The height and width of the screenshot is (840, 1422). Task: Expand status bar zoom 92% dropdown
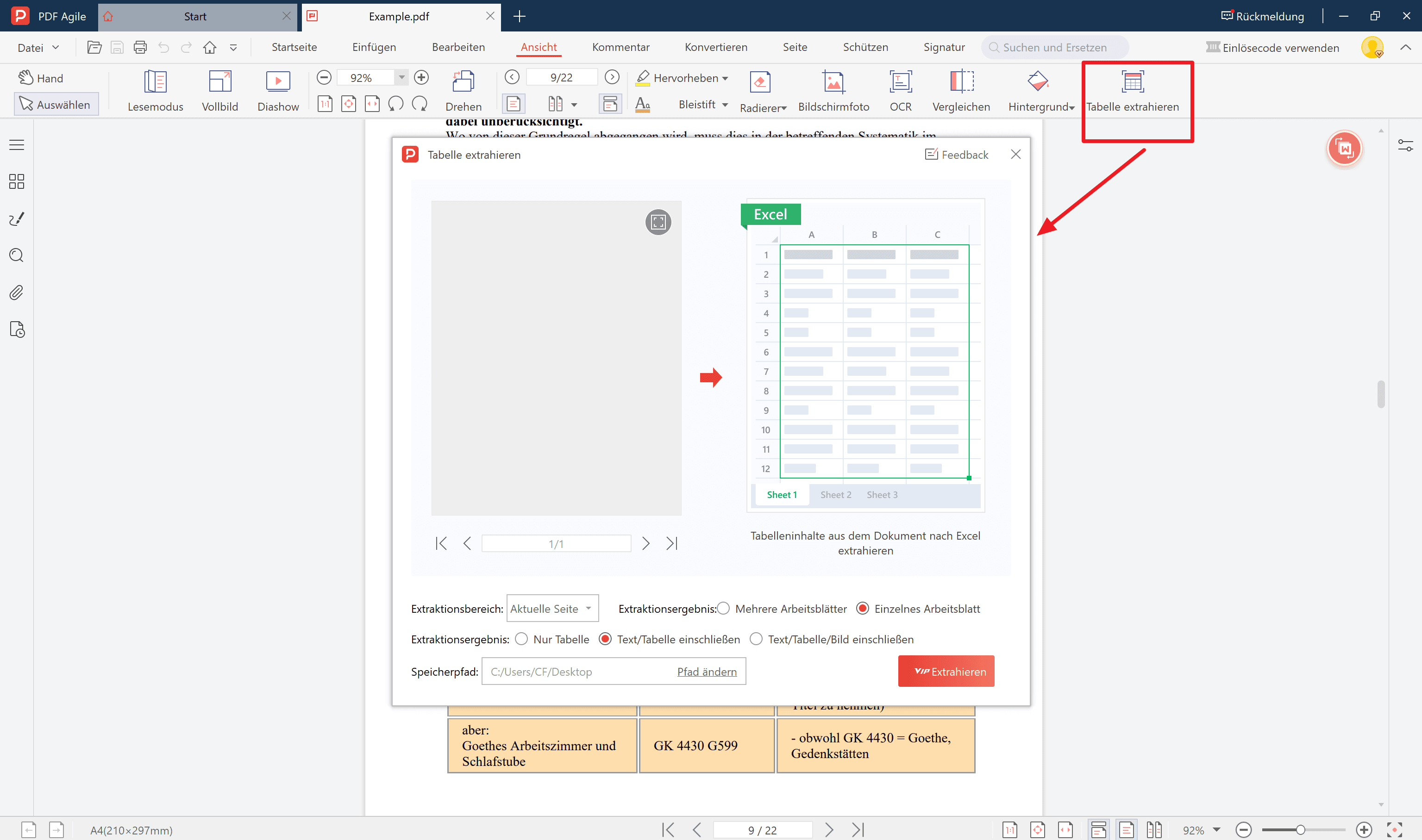pyautogui.click(x=1216, y=830)
